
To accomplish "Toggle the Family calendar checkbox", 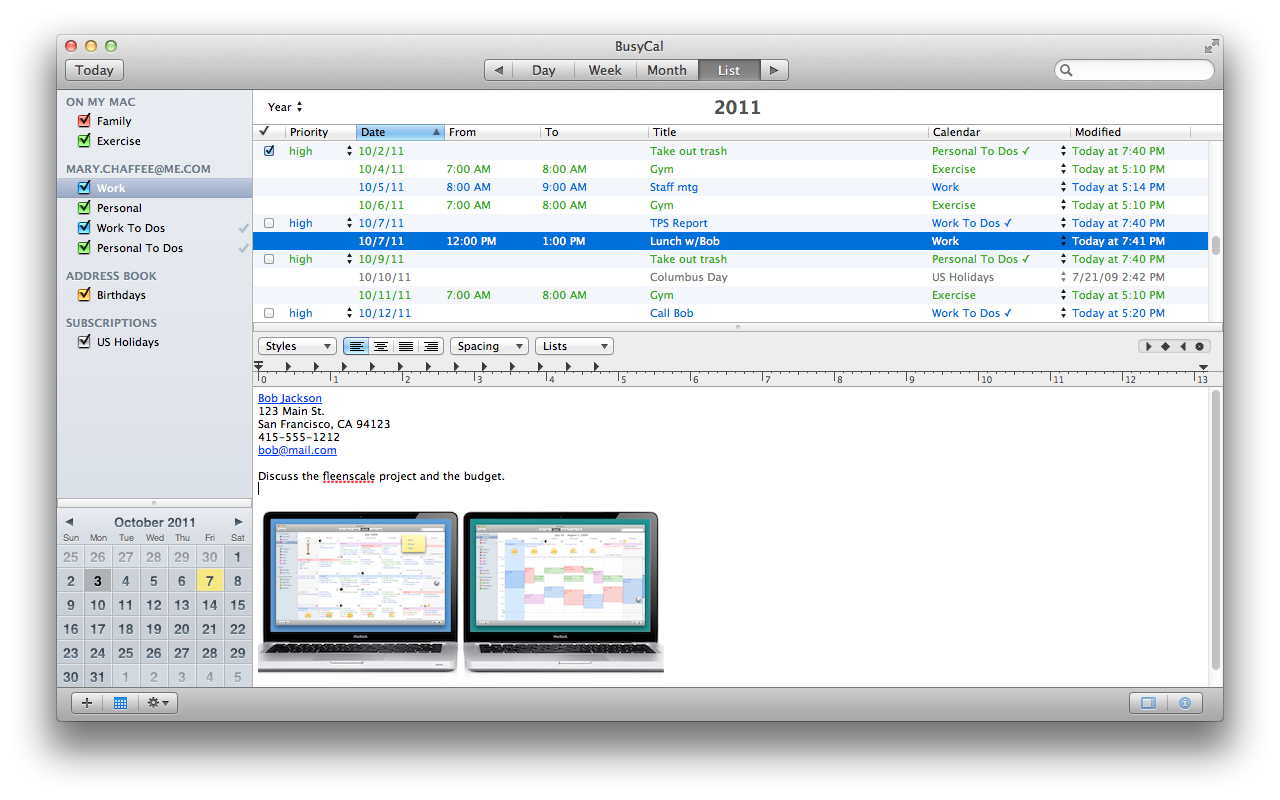I will tap(84, 120).
